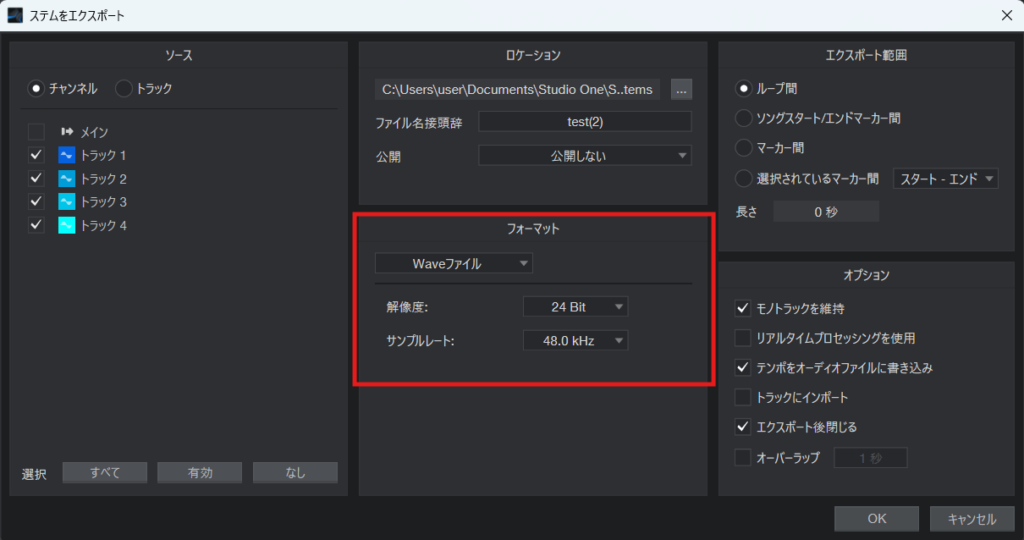Click the メイン output arrow icon
Screen dimensions: 1024x540
coord(67,132)
